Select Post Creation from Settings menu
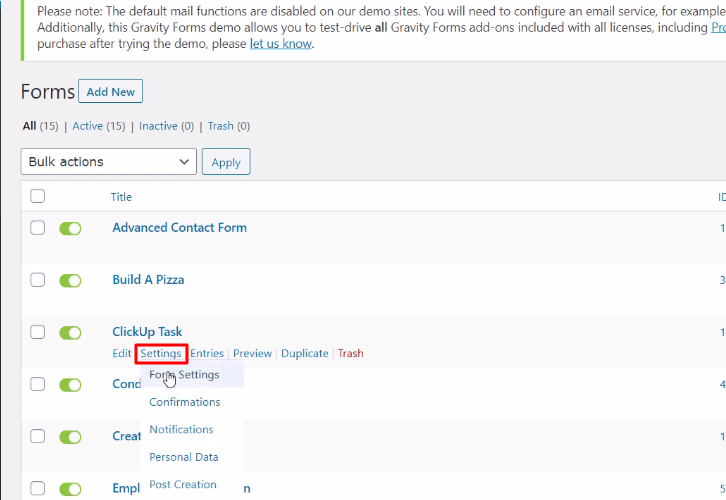Viewport: 726px width, 500px height. click(183, 484)
